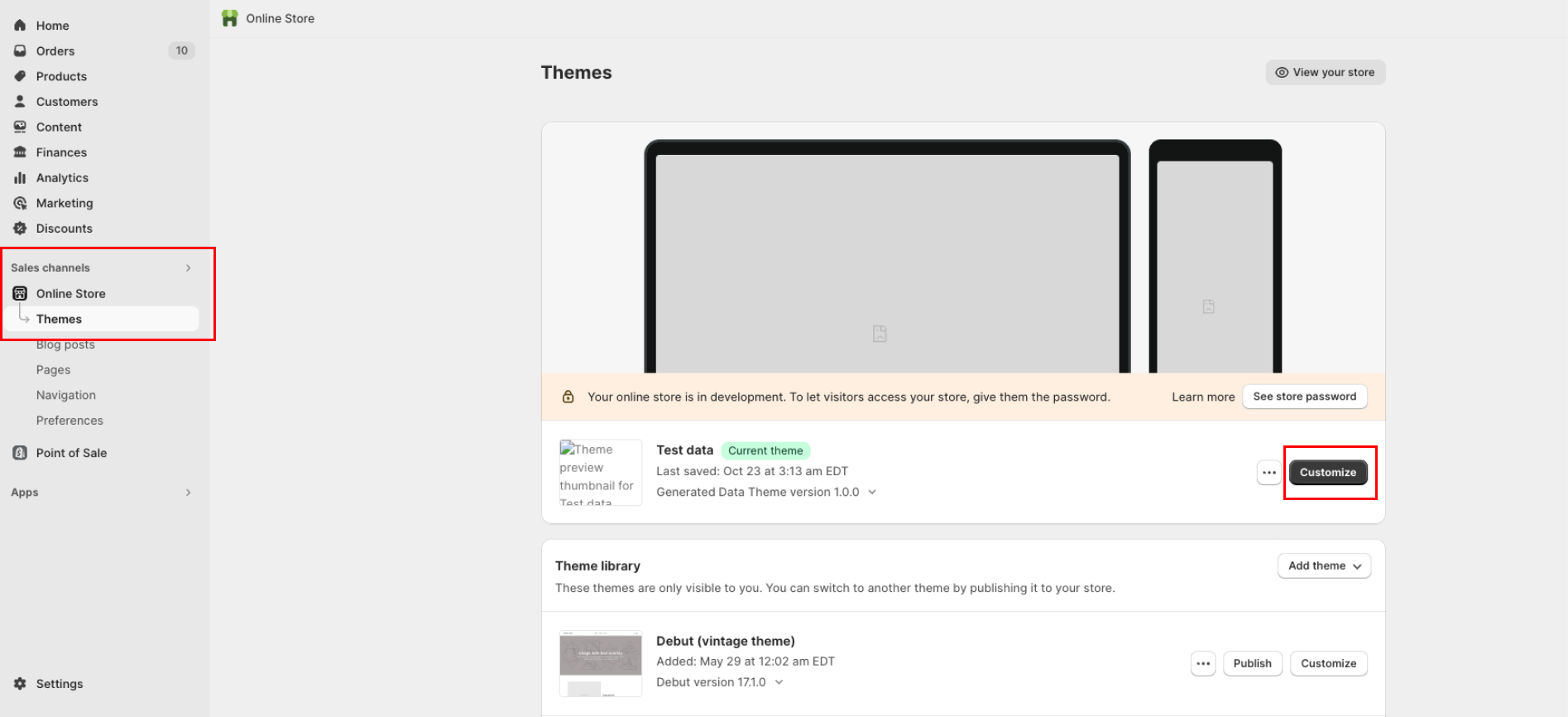Click the Online Store breadcrumb title
Screen dimensions: 1568x717
pyautogui.click(x=280, y=18)
